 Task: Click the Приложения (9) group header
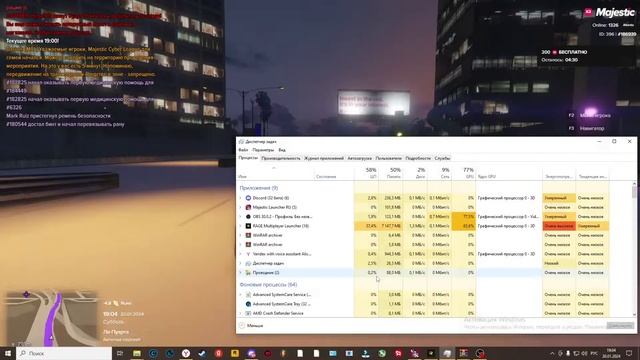[259, 188]
